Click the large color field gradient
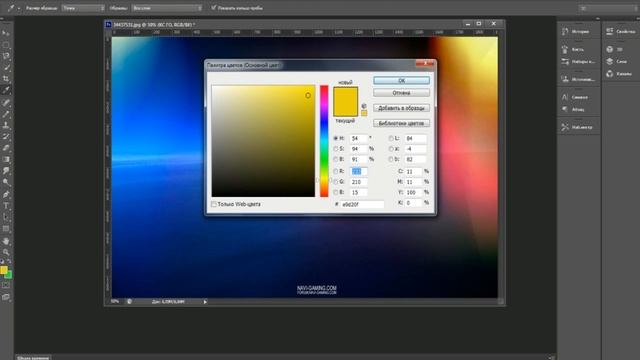Image resolution: width=640 pixels, height=360 pixels. click(263, 141)
